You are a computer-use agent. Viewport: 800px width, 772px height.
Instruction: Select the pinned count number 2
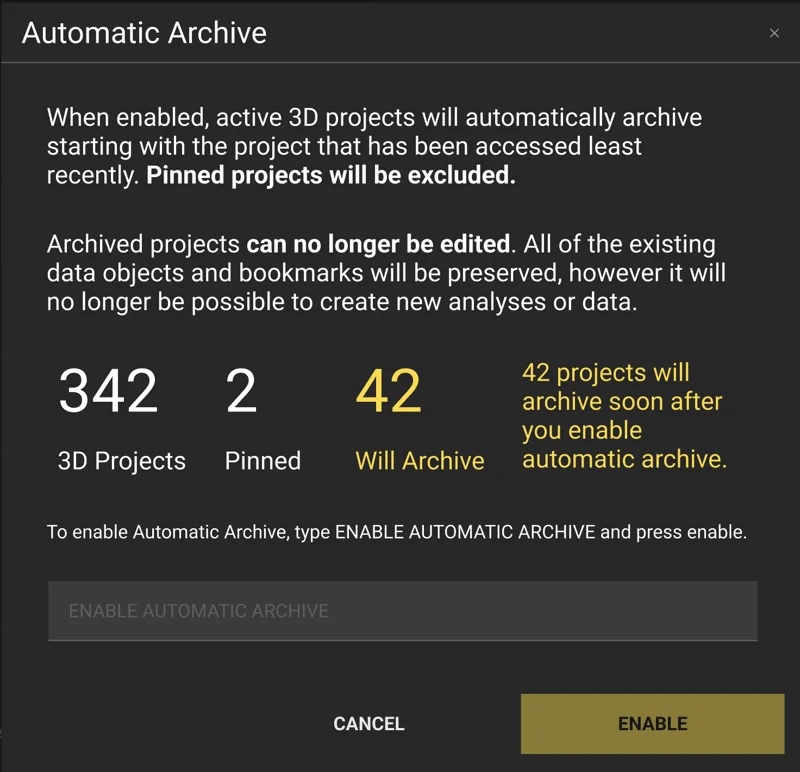pyautogui.click(x=241, y=391)
